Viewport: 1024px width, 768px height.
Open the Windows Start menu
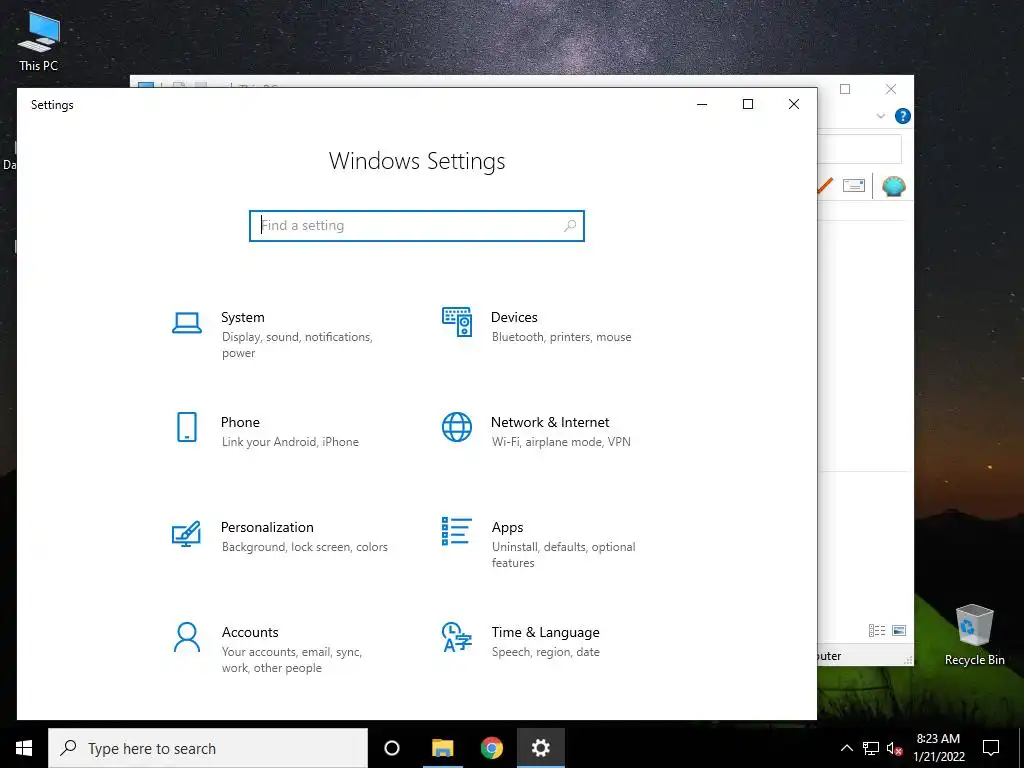[24, 748]
